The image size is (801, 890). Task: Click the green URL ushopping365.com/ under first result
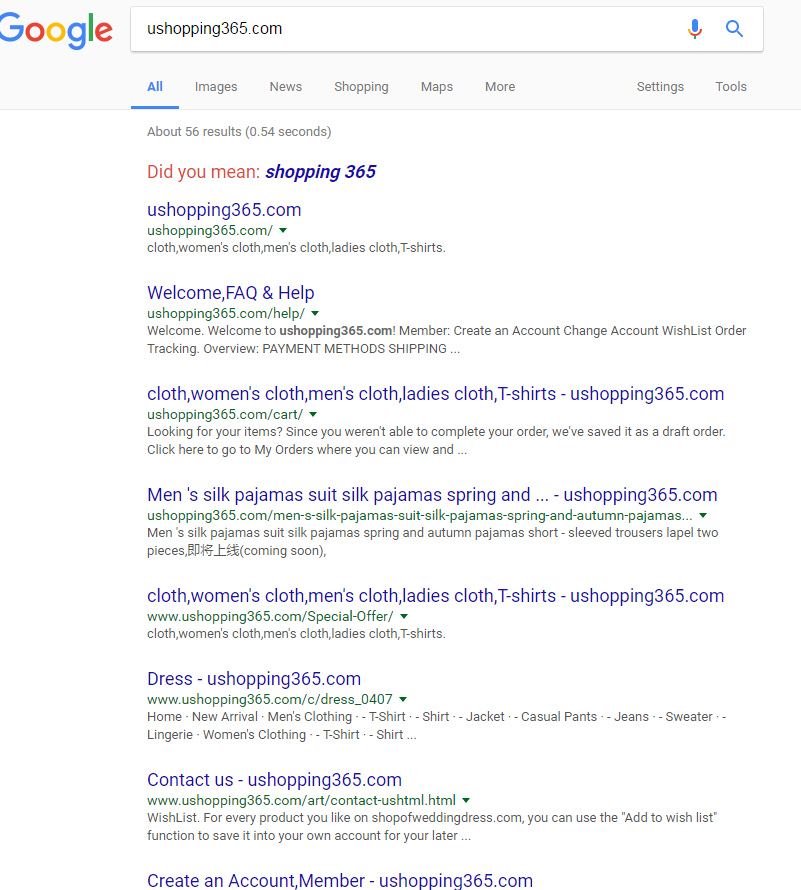pyautogui.click(x=209, y=230)
